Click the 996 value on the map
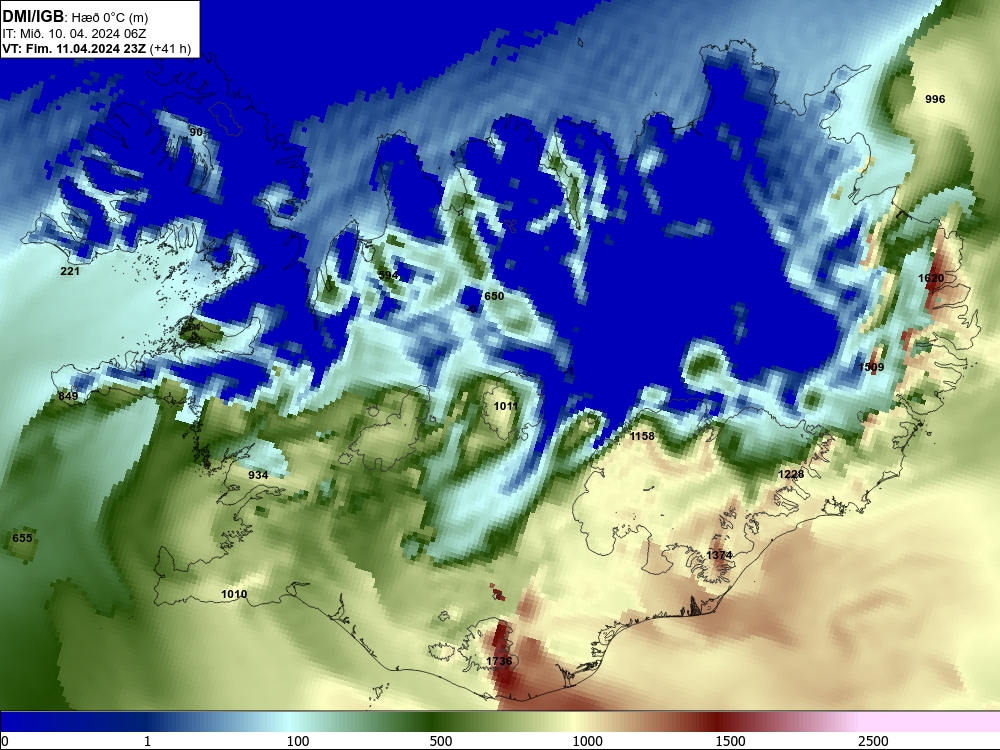 935,99
